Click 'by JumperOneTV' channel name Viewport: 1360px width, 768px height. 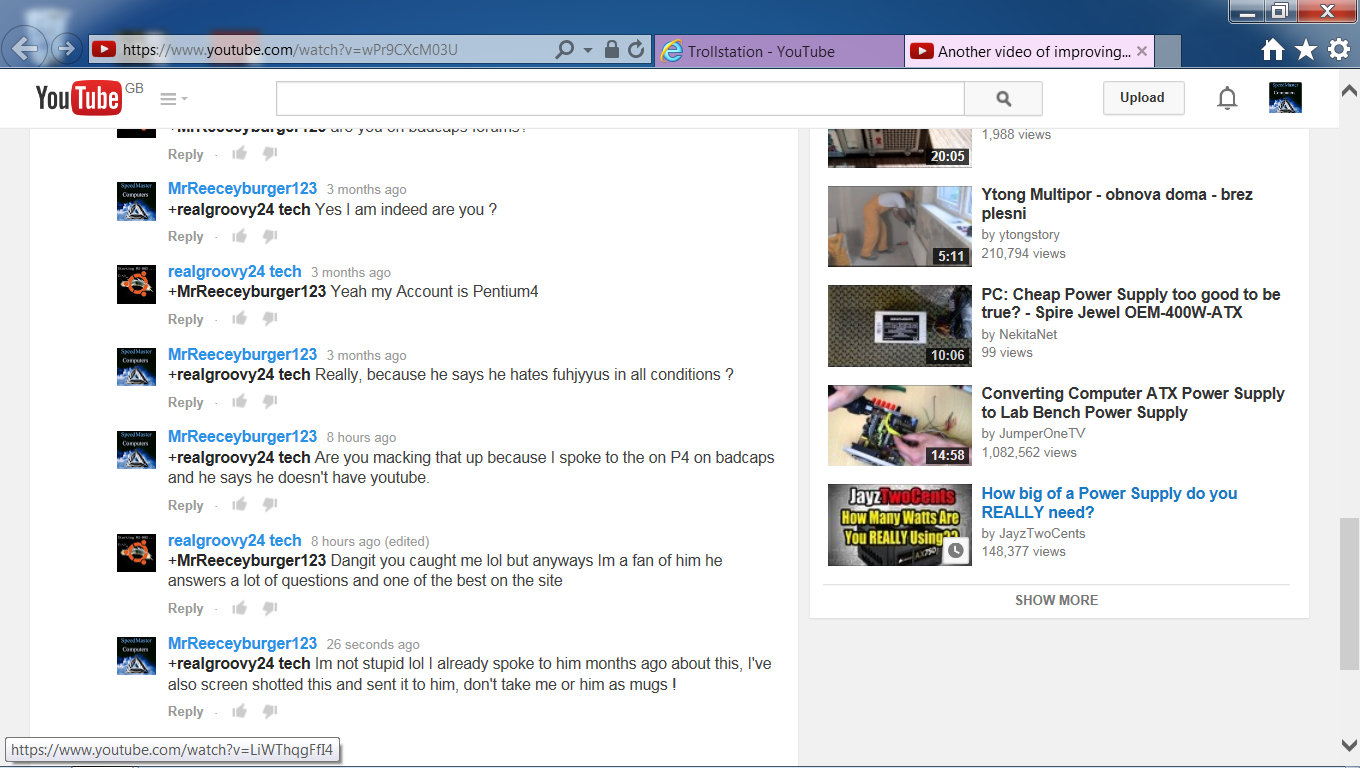[1033, 433]
